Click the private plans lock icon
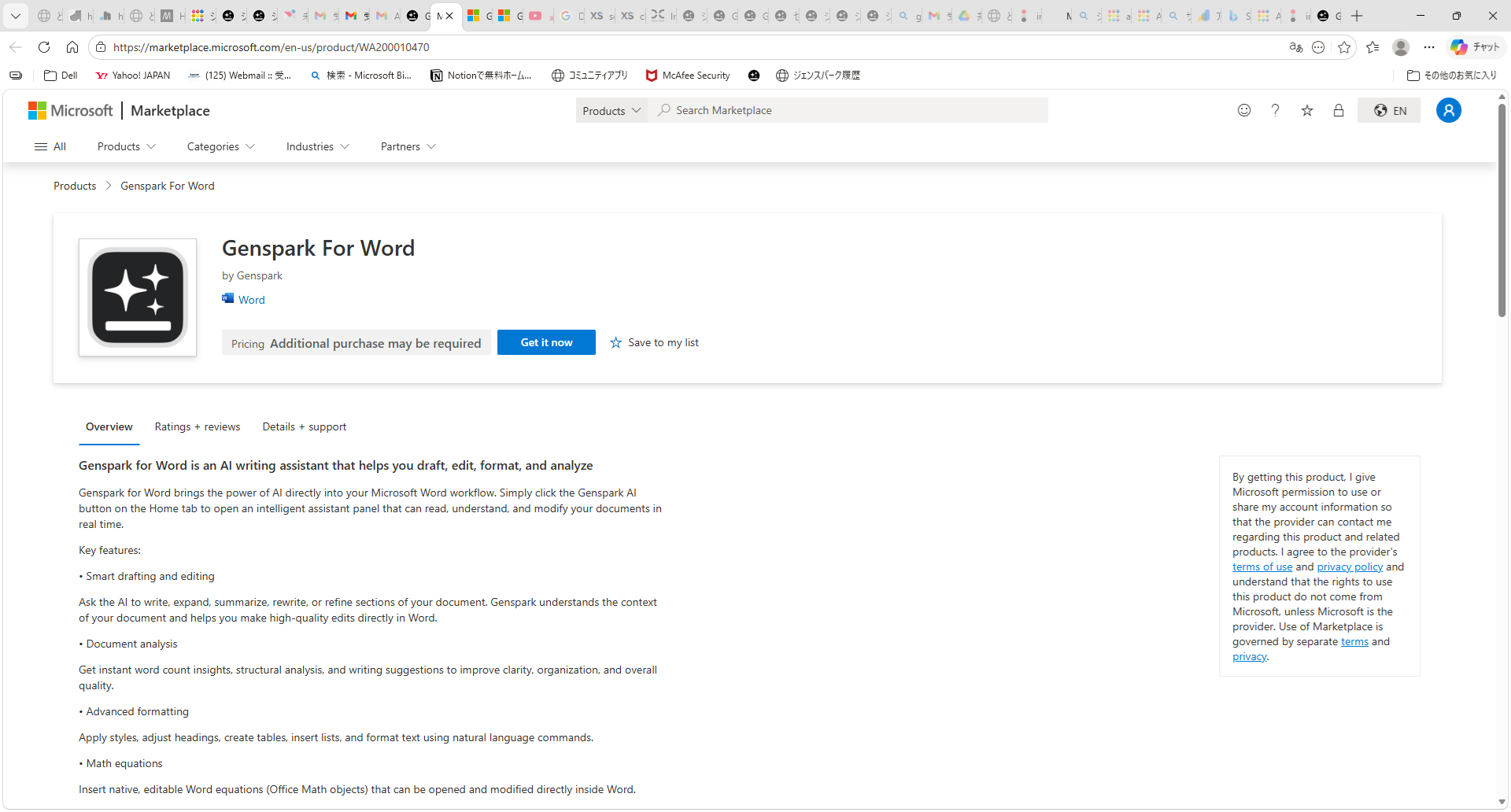The image size is (1511, 812). (1339, 110)
